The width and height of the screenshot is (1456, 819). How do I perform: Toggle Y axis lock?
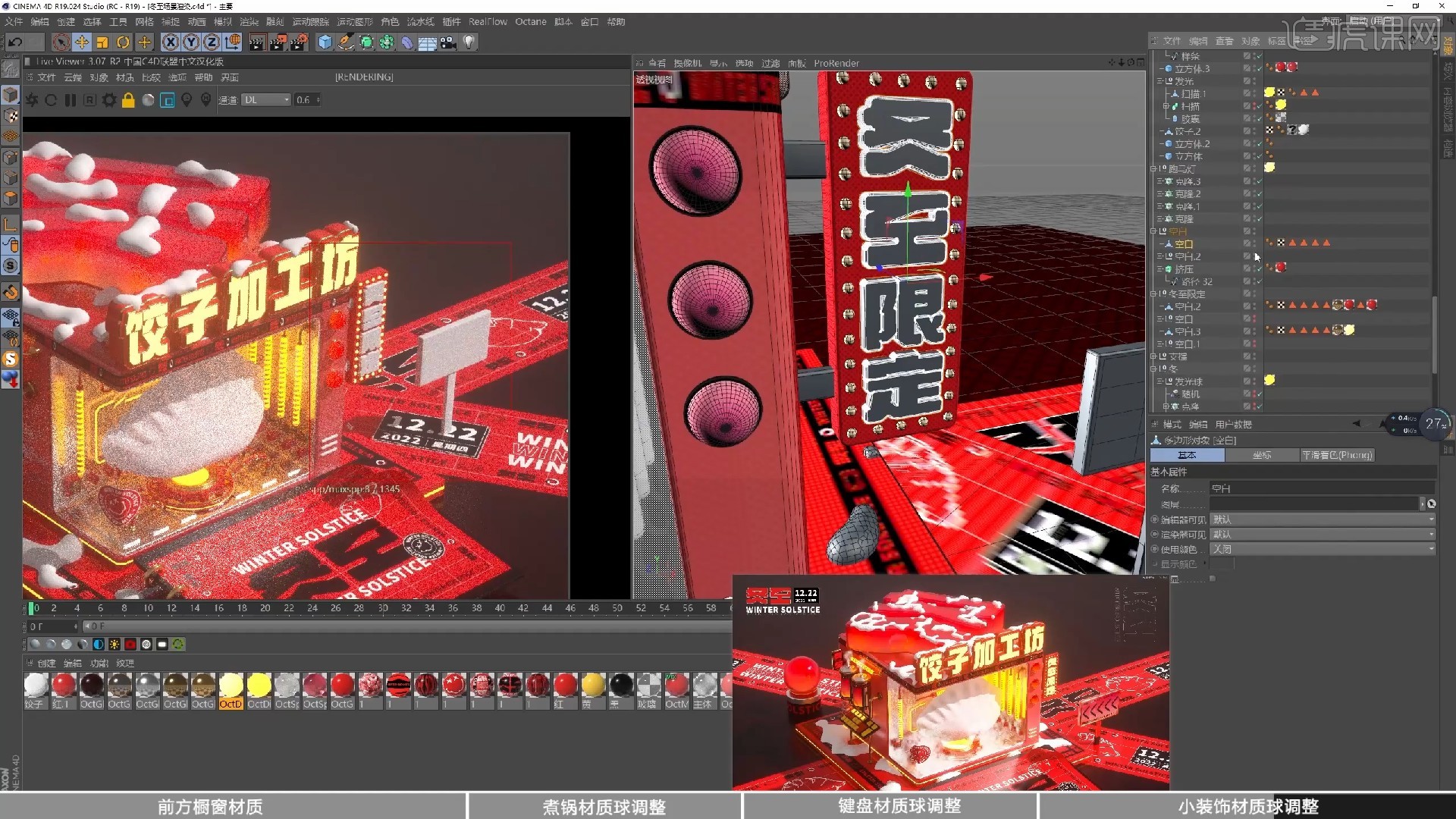[192, 42]
